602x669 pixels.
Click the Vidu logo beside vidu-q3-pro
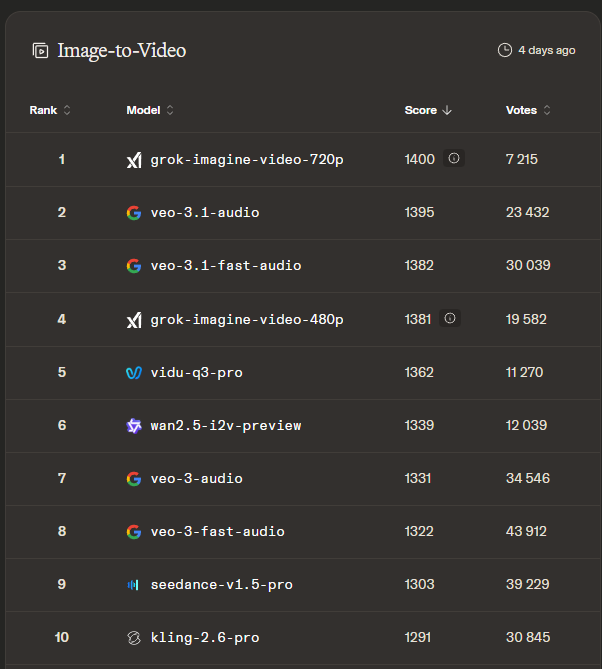tap(134, 372)
